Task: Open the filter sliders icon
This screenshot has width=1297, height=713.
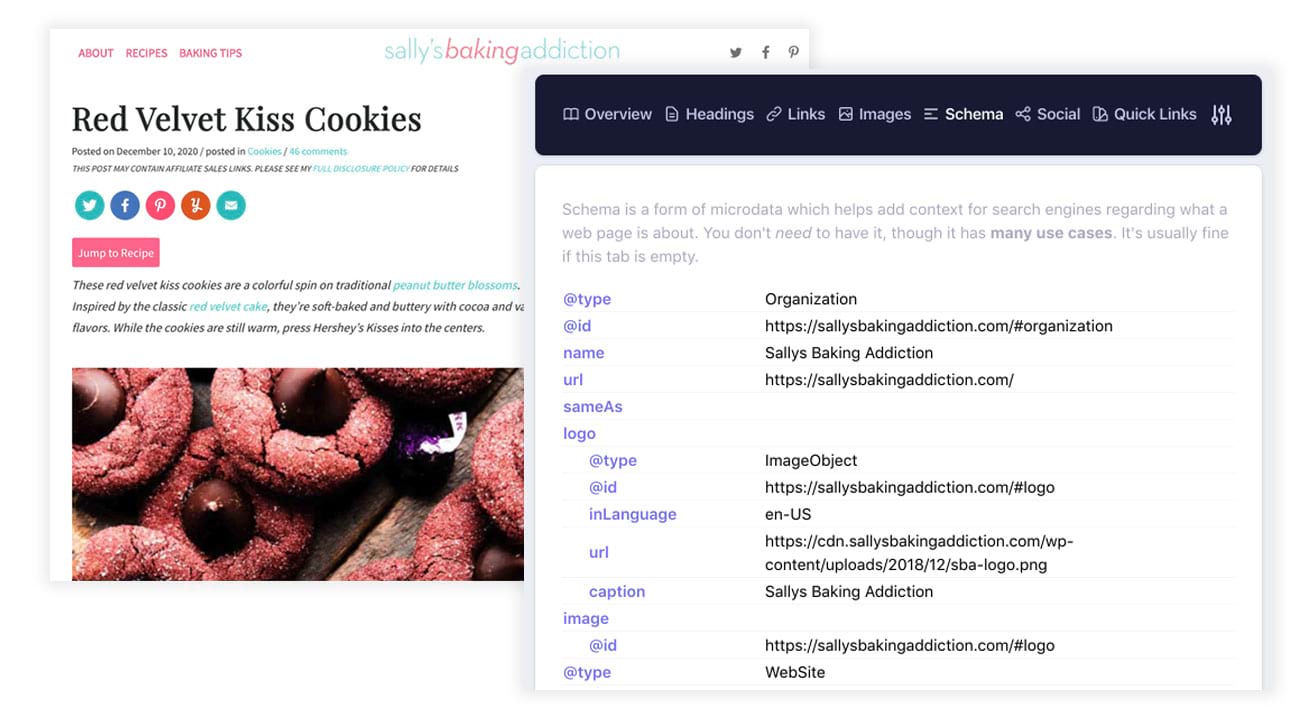Action: [1221, 114]
